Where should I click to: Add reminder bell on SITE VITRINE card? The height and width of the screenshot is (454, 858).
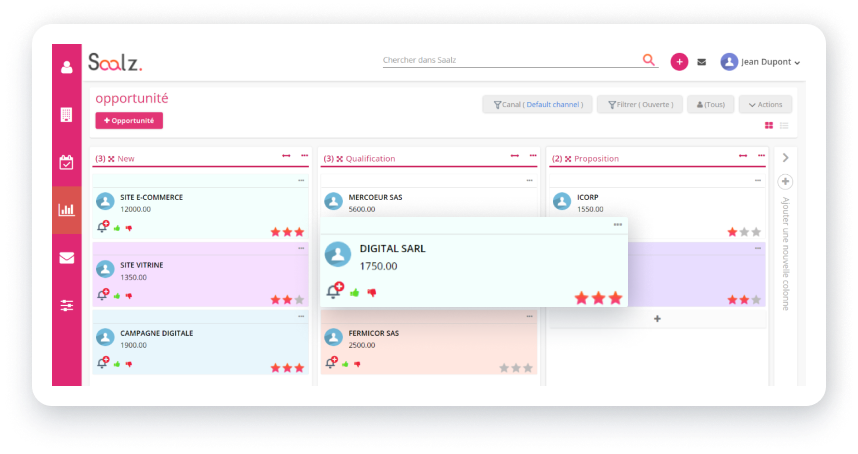coord(102,294)
